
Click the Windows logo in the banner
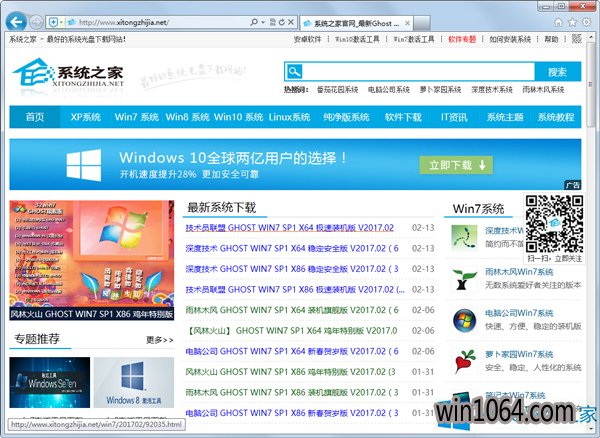click(84, 165)
